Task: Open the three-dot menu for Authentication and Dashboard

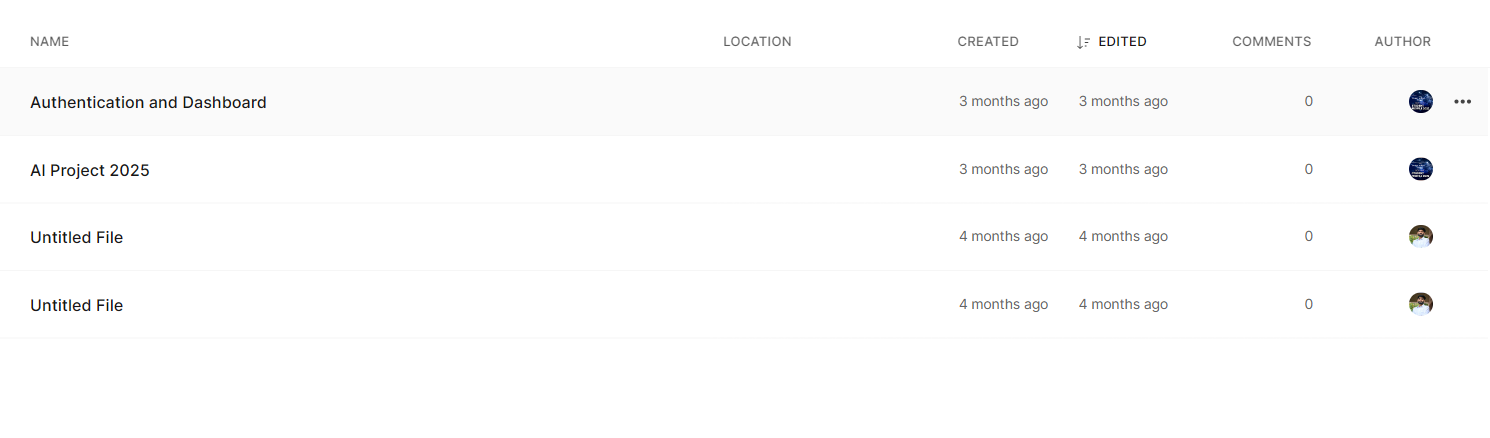Action: click(1462, 102)
